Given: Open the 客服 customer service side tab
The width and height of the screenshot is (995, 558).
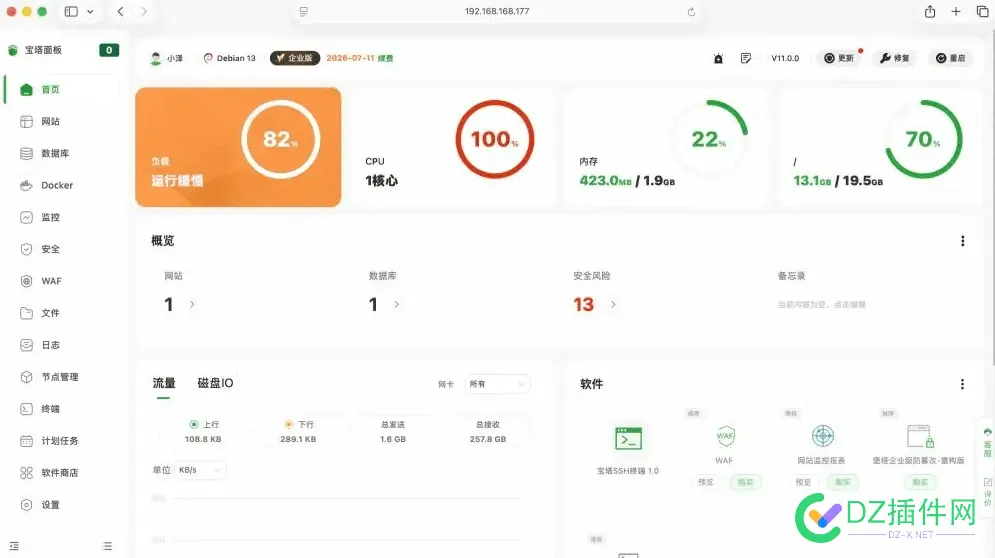Looking at the screenshot, I should (987, 442).
